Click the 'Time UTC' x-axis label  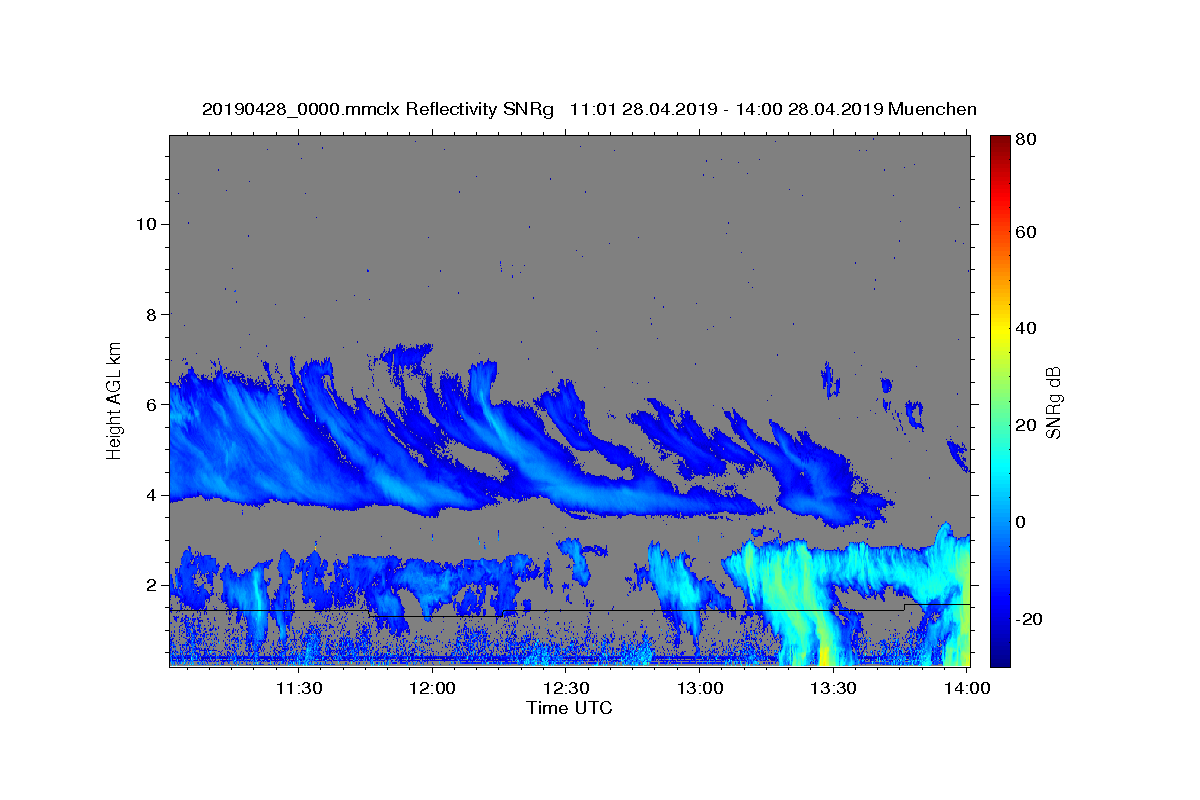click(x=569, y=708)
